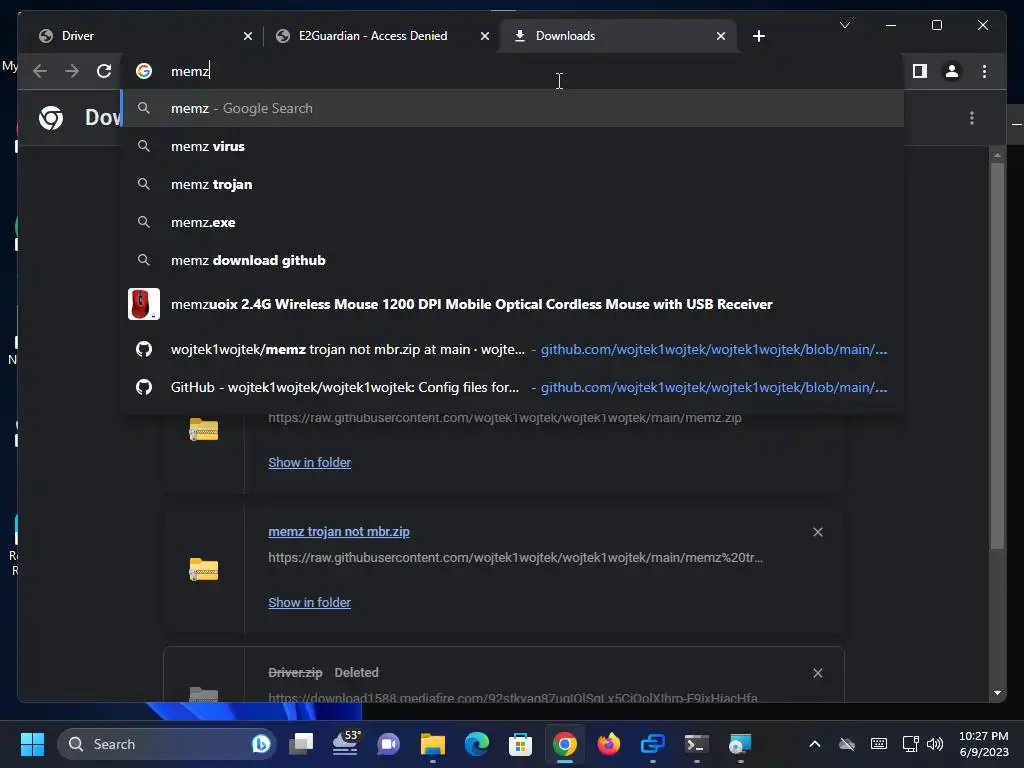1024x768 pixels.
Task: Open the Windows Start menu
Action: 32,744
